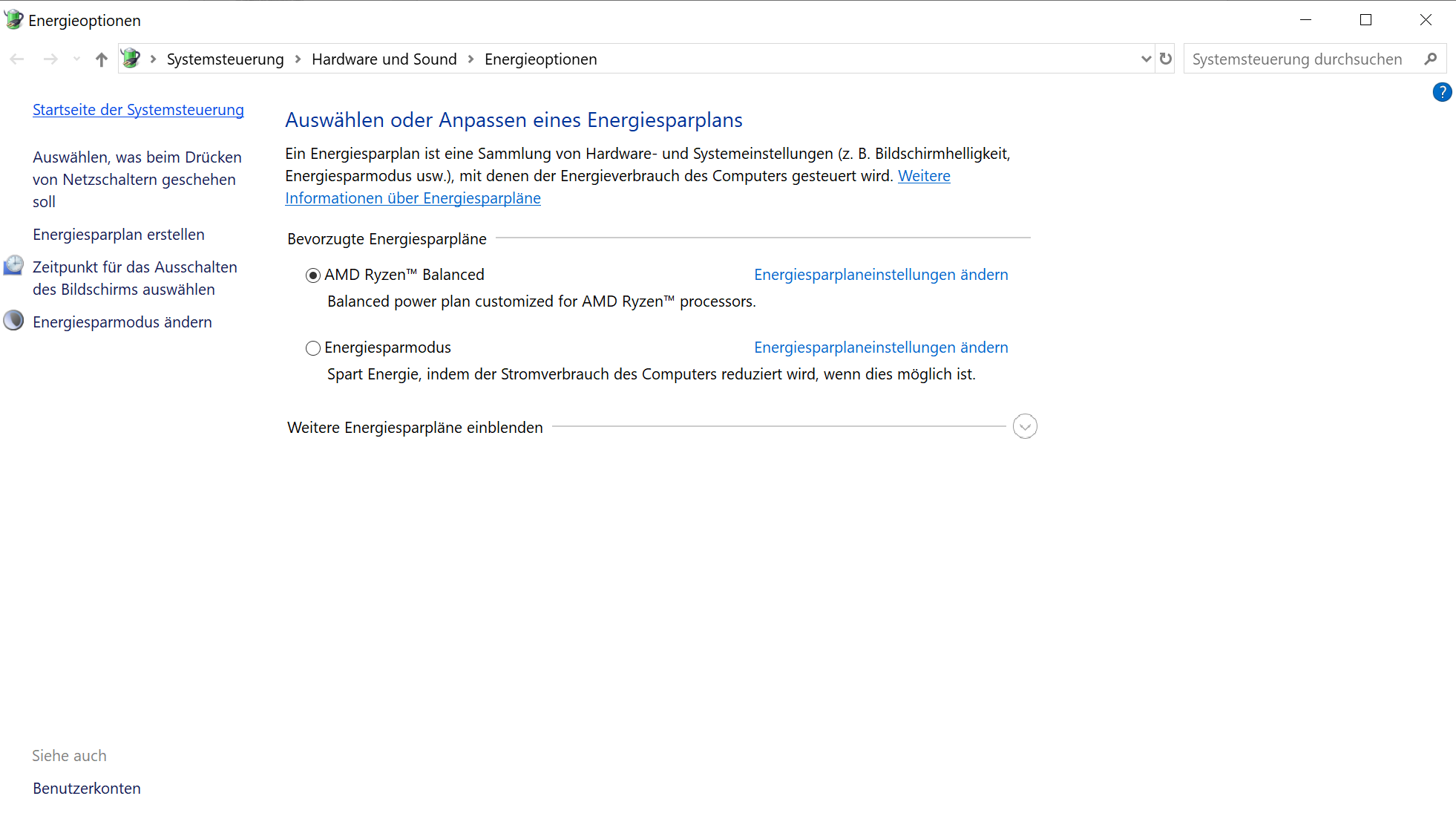Click the clock icon for display timeout
The image size is (1456, 819).
(x=13, y=266)
